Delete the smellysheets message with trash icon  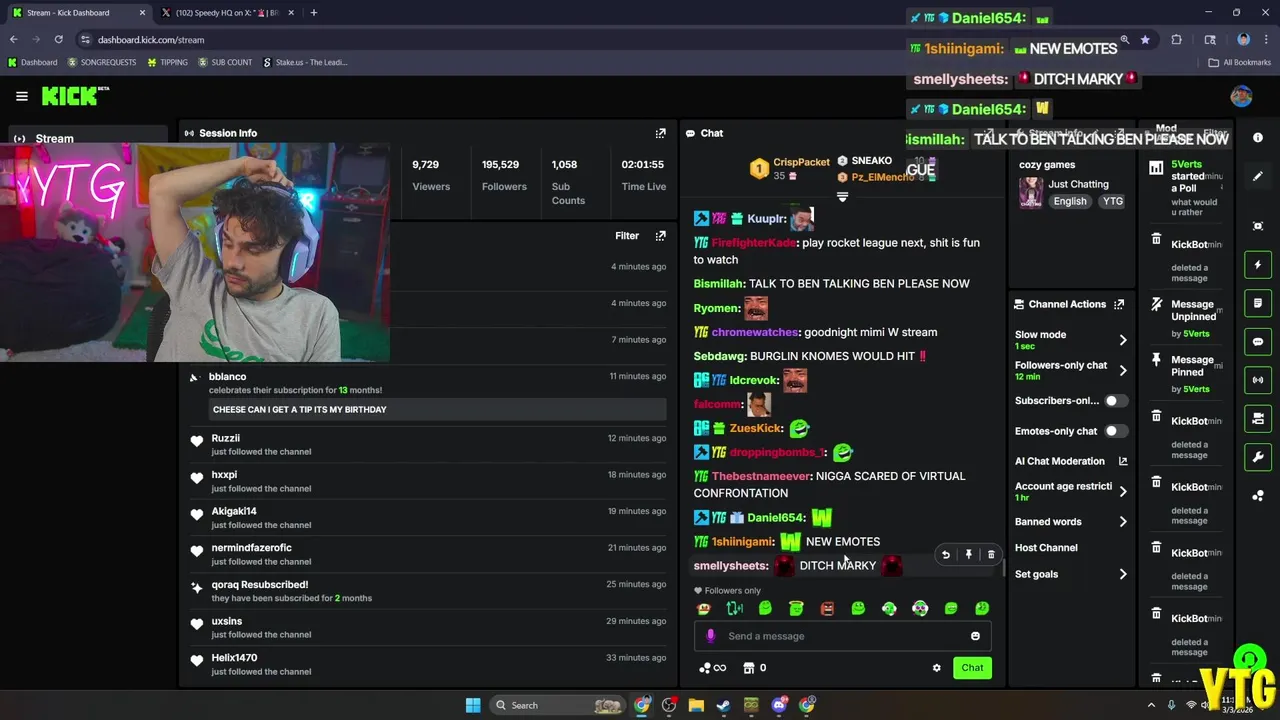pos(991,555)
